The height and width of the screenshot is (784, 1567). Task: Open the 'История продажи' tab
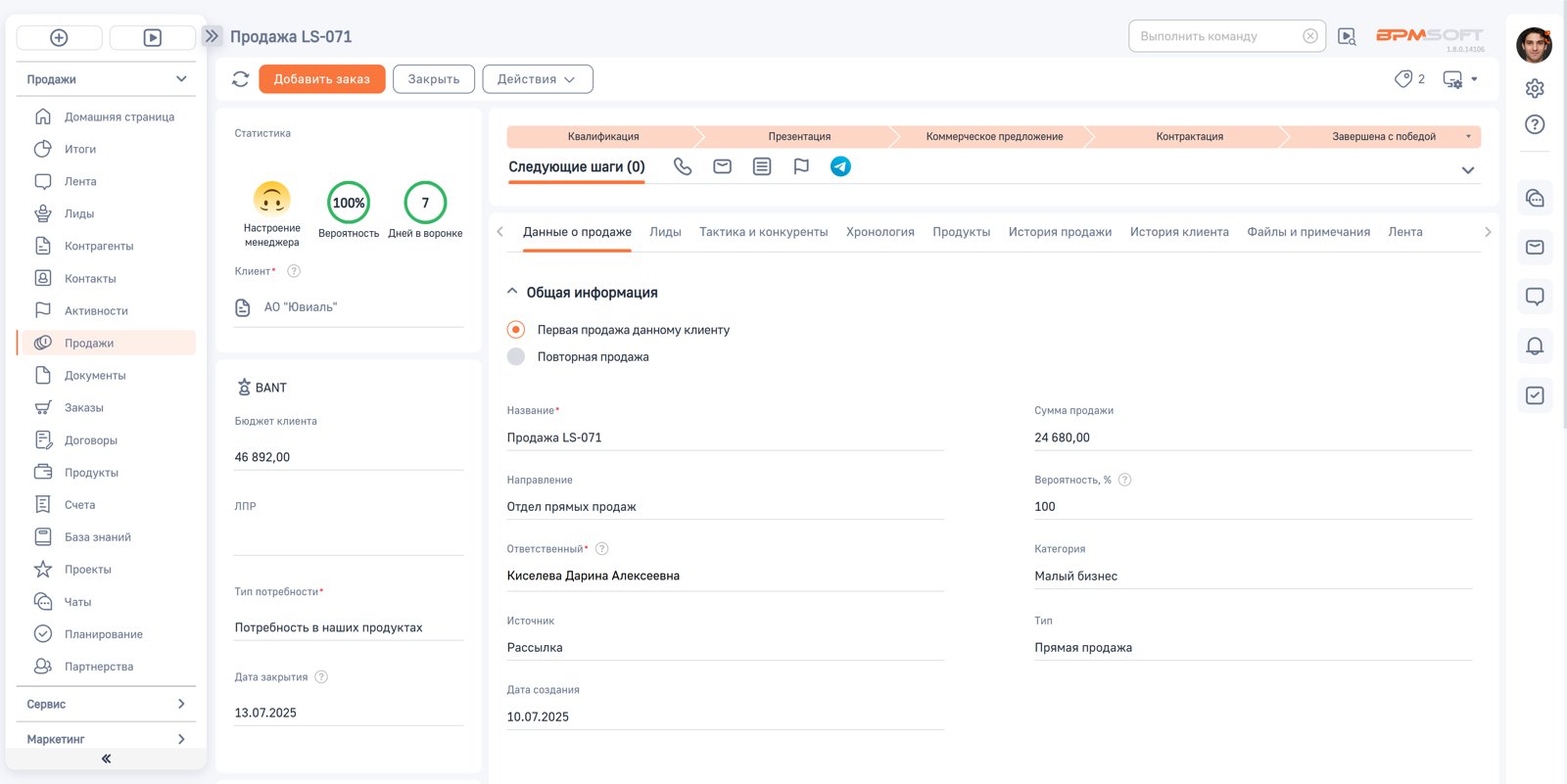(1060, 232)
